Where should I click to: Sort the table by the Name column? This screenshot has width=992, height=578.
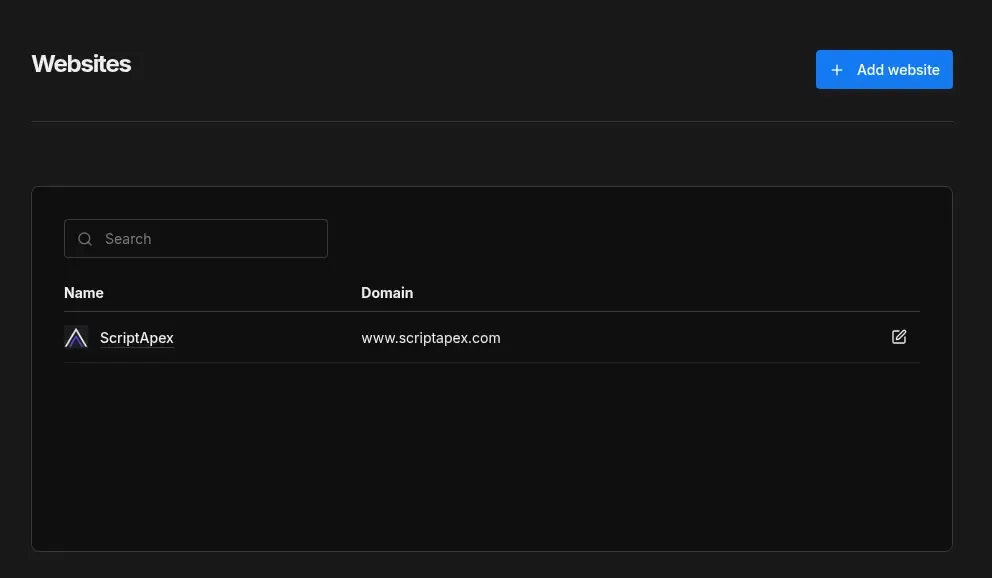(84, 292)
